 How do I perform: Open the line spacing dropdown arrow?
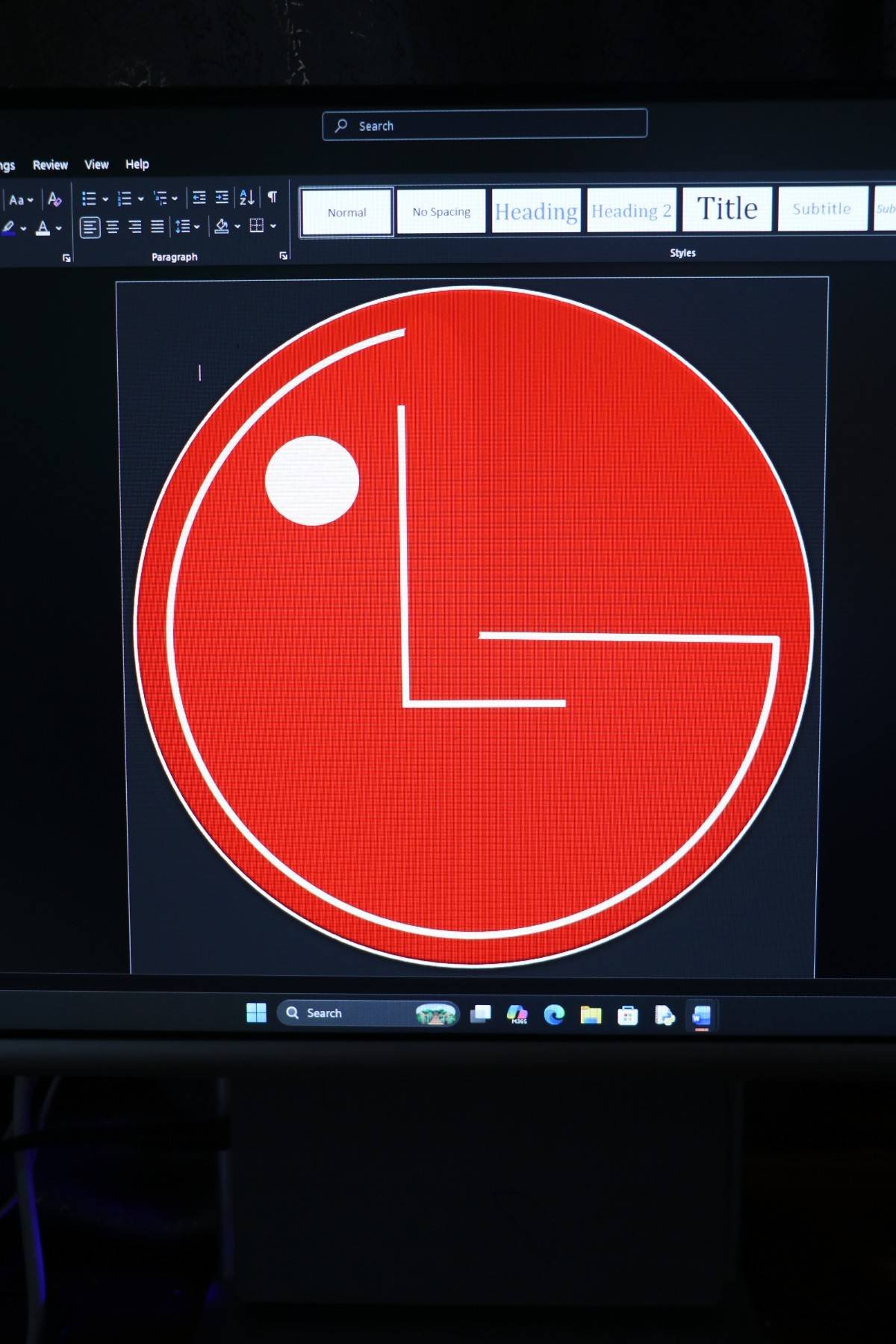point(197,227)
